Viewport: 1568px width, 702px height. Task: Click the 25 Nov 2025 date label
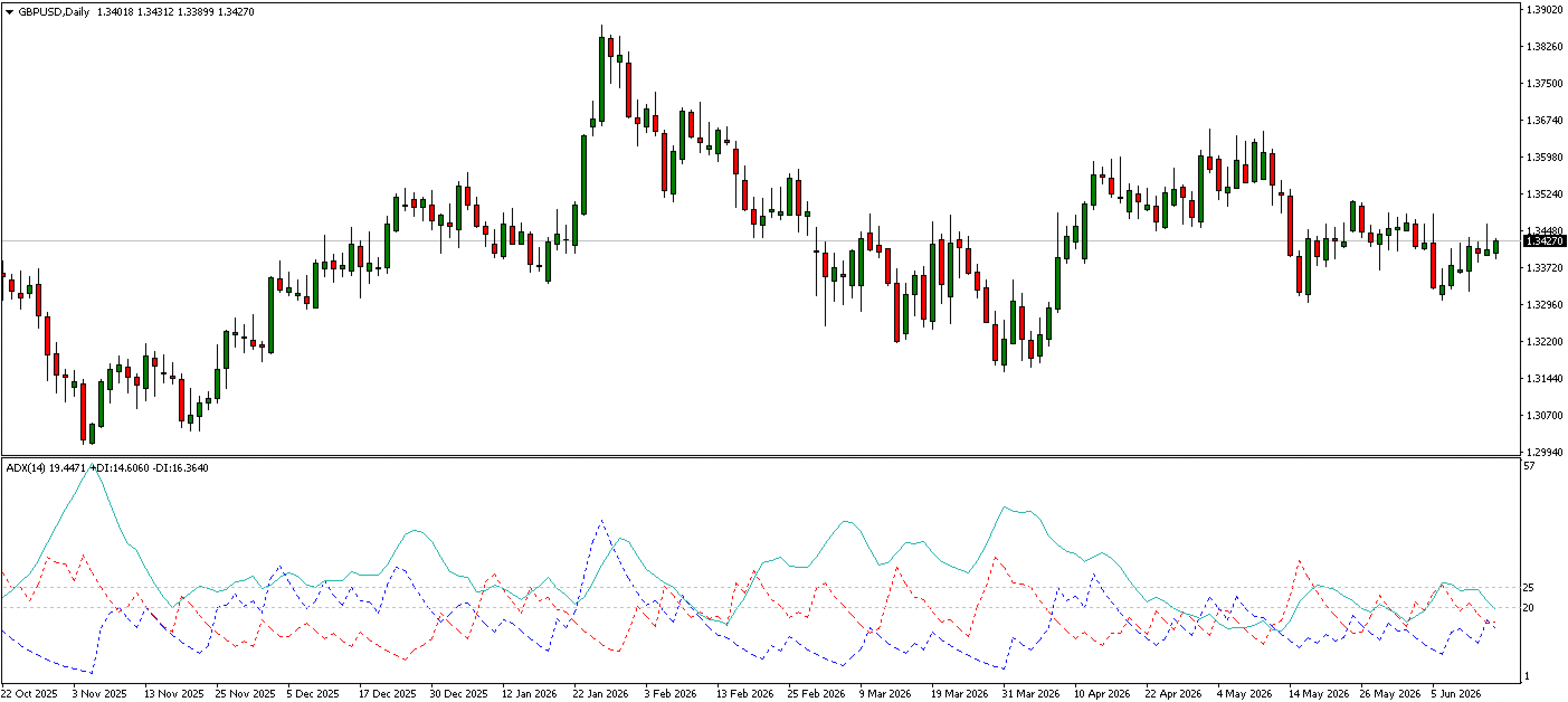click(x=245, y=694)
